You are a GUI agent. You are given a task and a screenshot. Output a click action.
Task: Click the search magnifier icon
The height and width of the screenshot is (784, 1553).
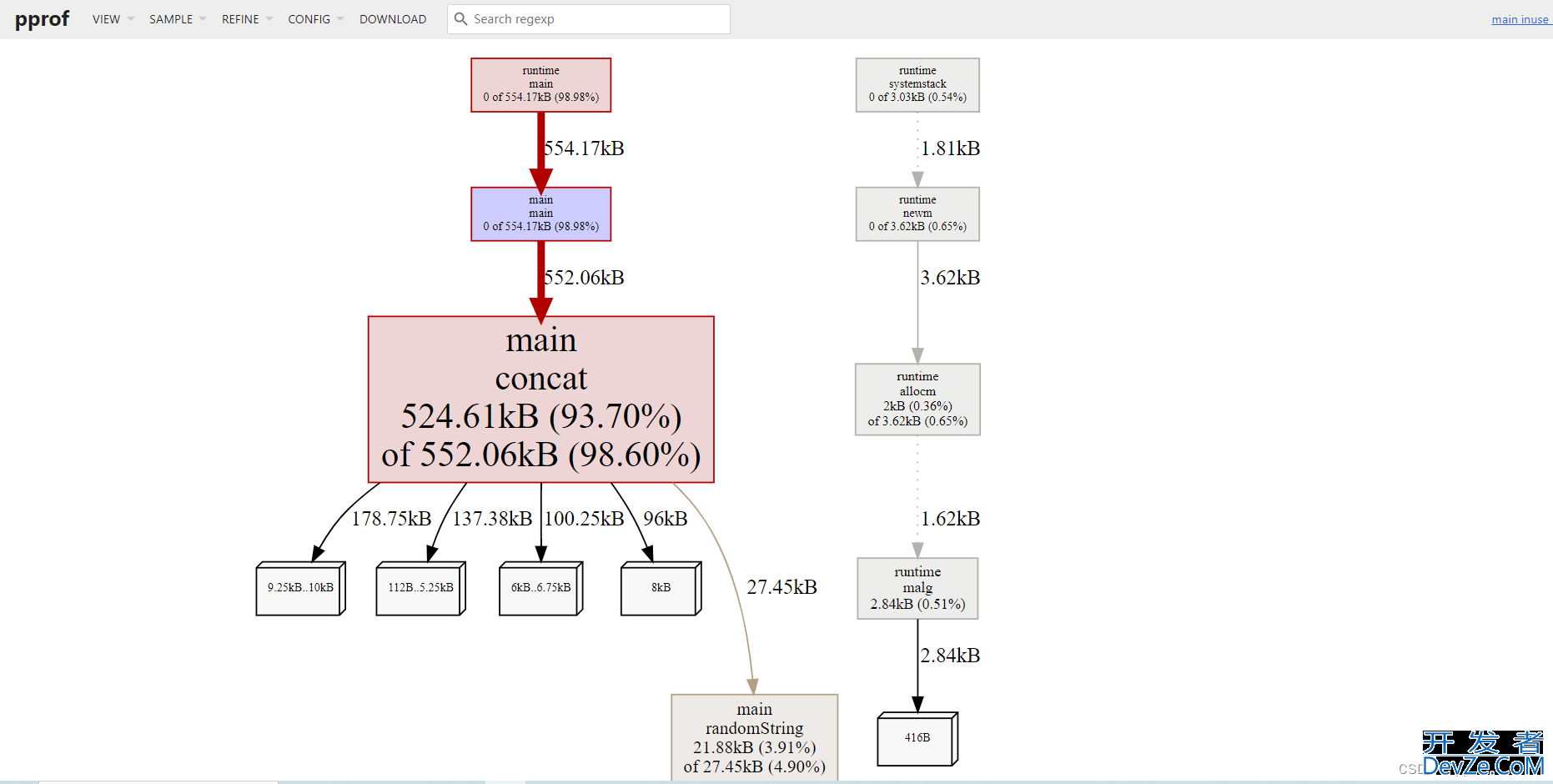point(460,19)
